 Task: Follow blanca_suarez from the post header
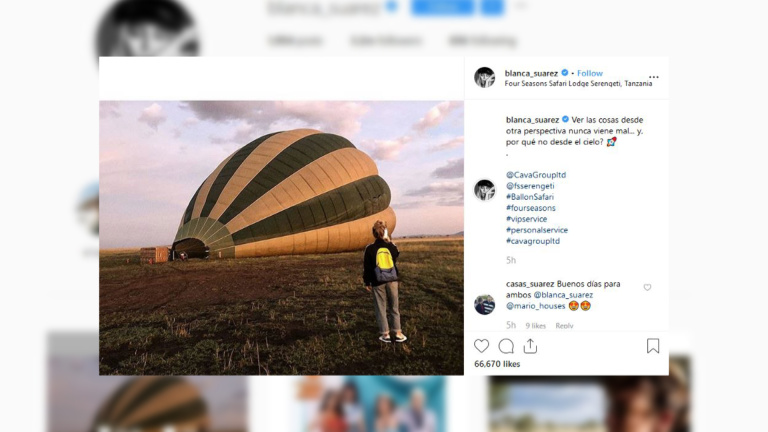[590, 73]
